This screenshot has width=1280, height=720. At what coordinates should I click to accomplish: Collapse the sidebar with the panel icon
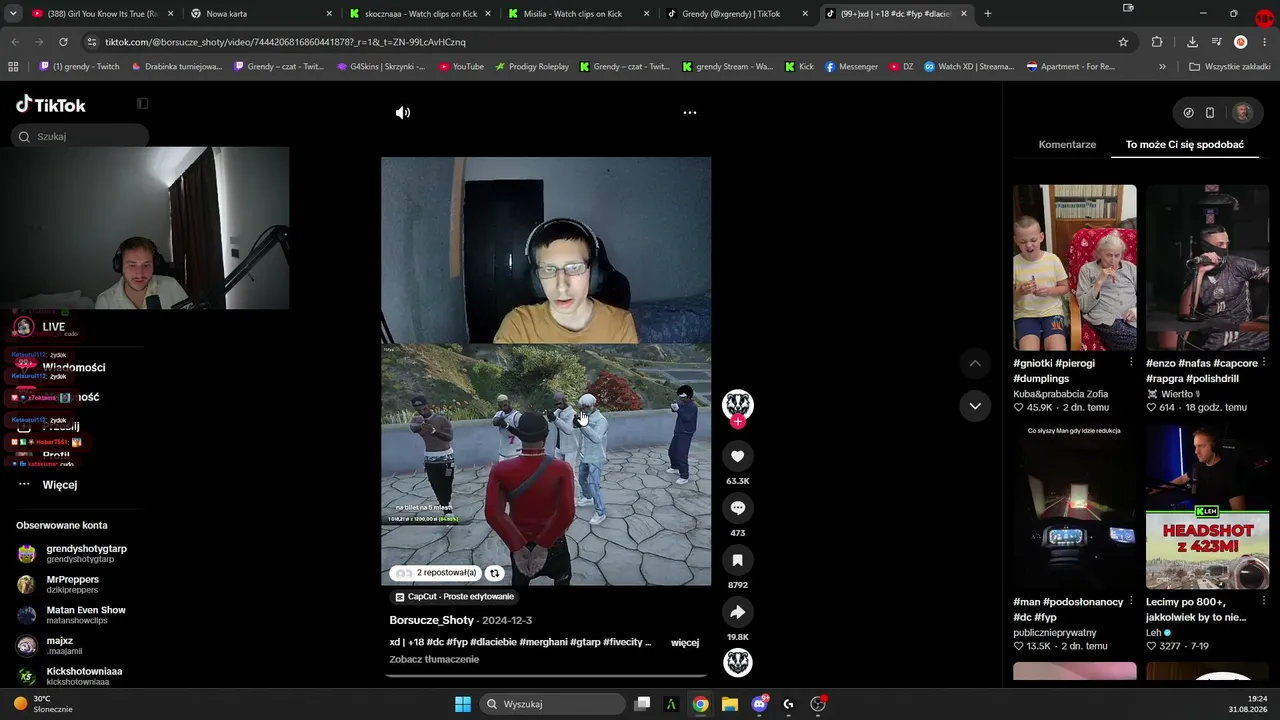pyautogui.click(x=142, y=103)
